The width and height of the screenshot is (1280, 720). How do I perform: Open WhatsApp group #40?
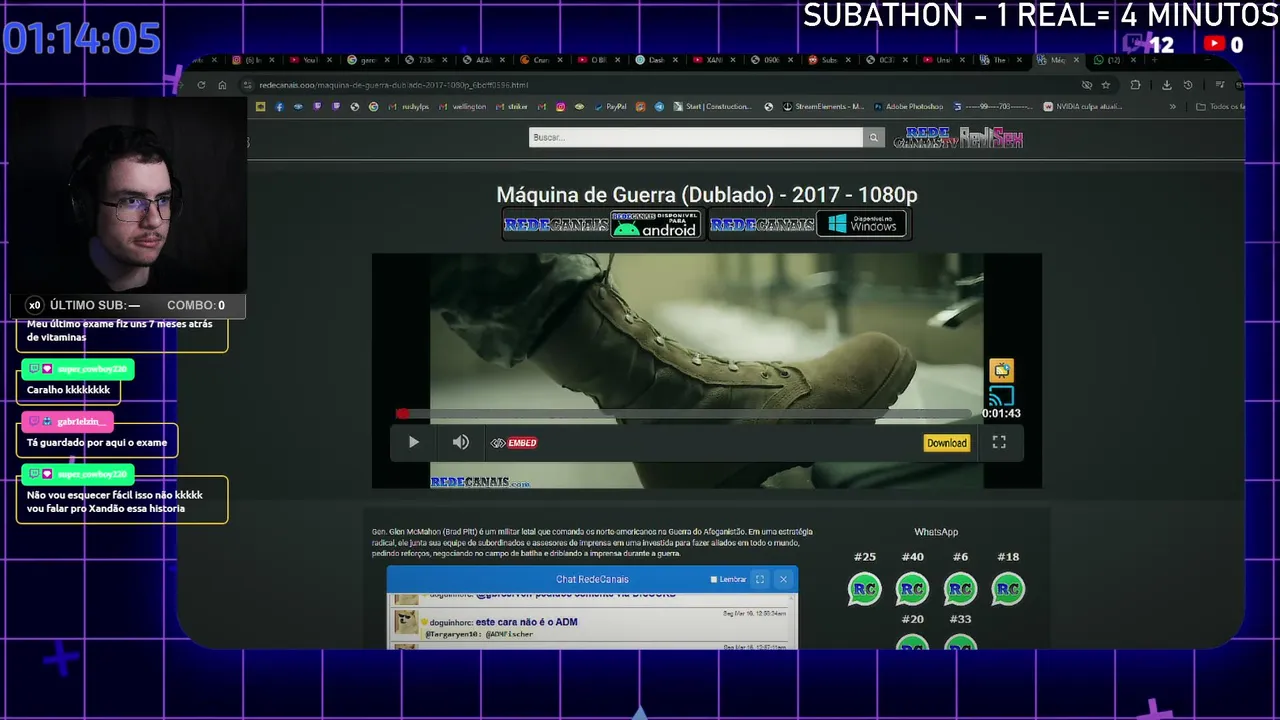912,589
